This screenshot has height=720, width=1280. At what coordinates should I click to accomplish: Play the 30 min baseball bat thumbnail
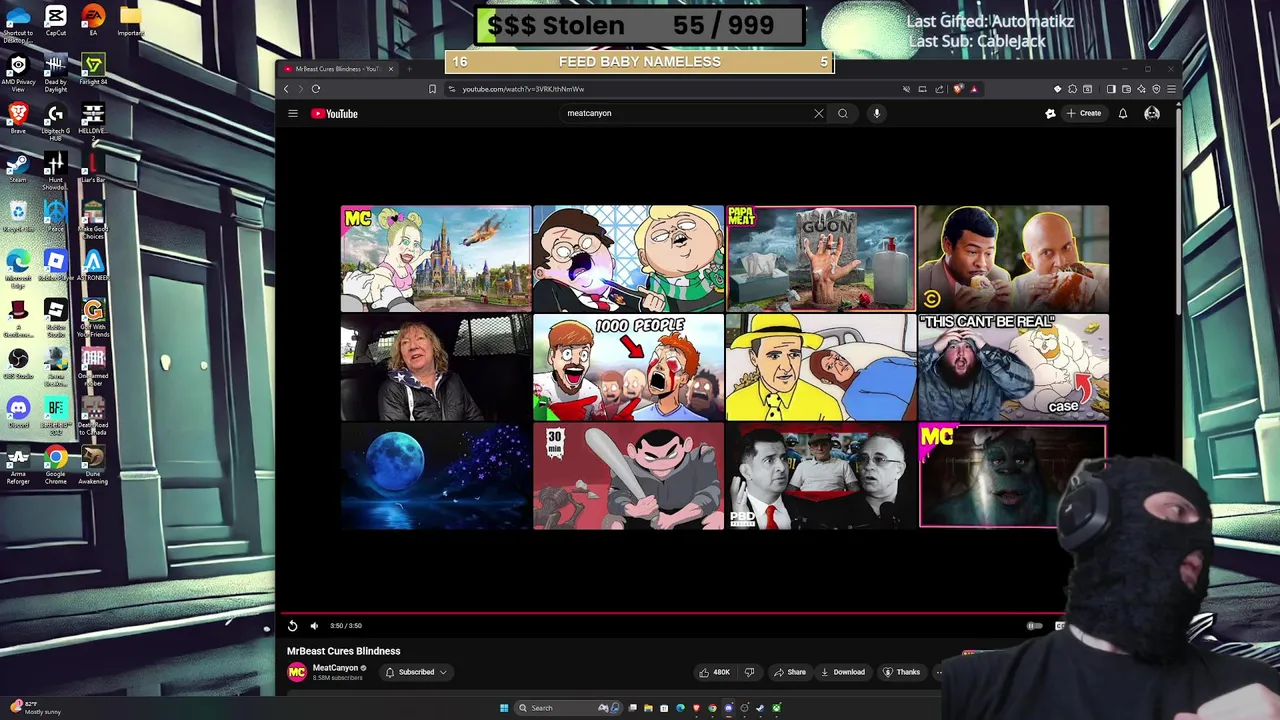click(x=628, y=476)
